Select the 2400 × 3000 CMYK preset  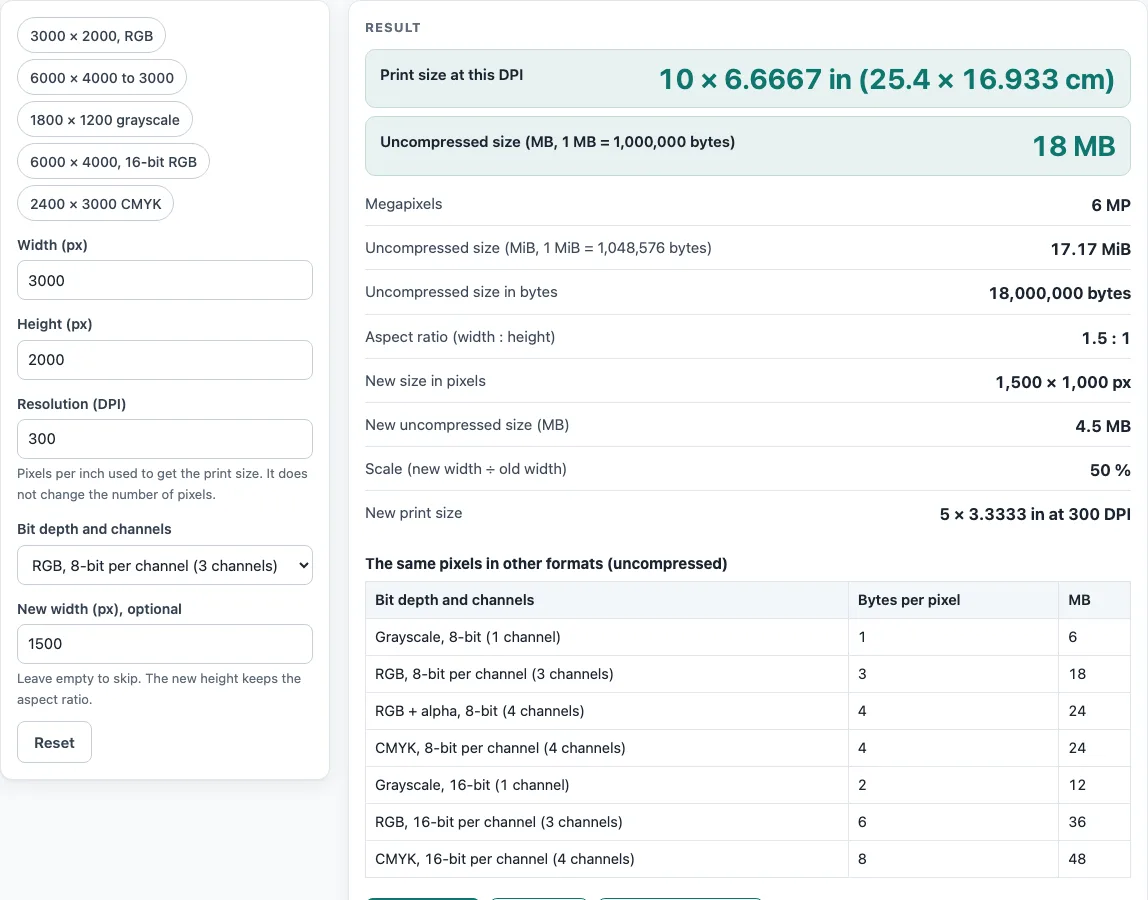95,204
